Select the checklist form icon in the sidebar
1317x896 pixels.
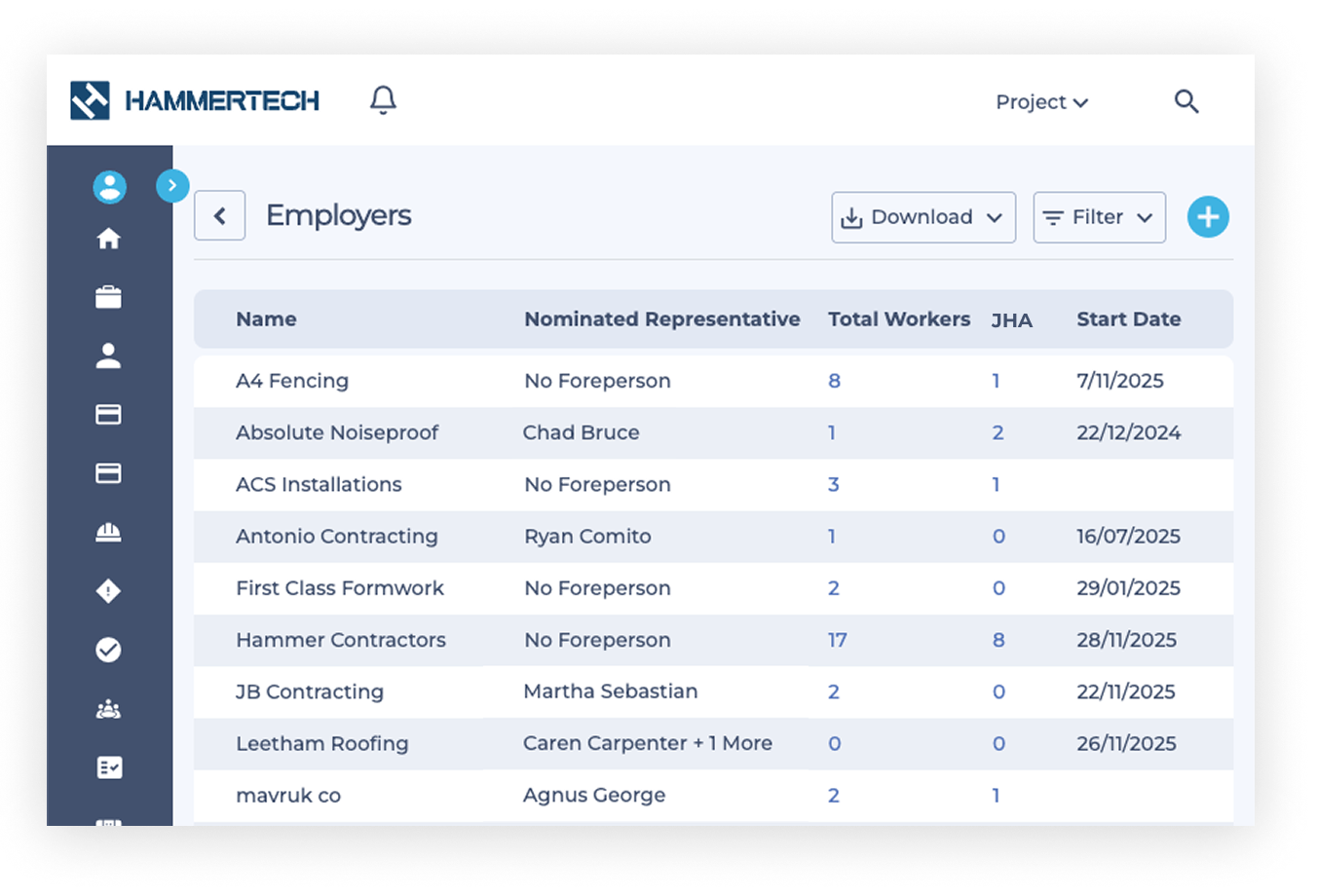coord(109,767)
